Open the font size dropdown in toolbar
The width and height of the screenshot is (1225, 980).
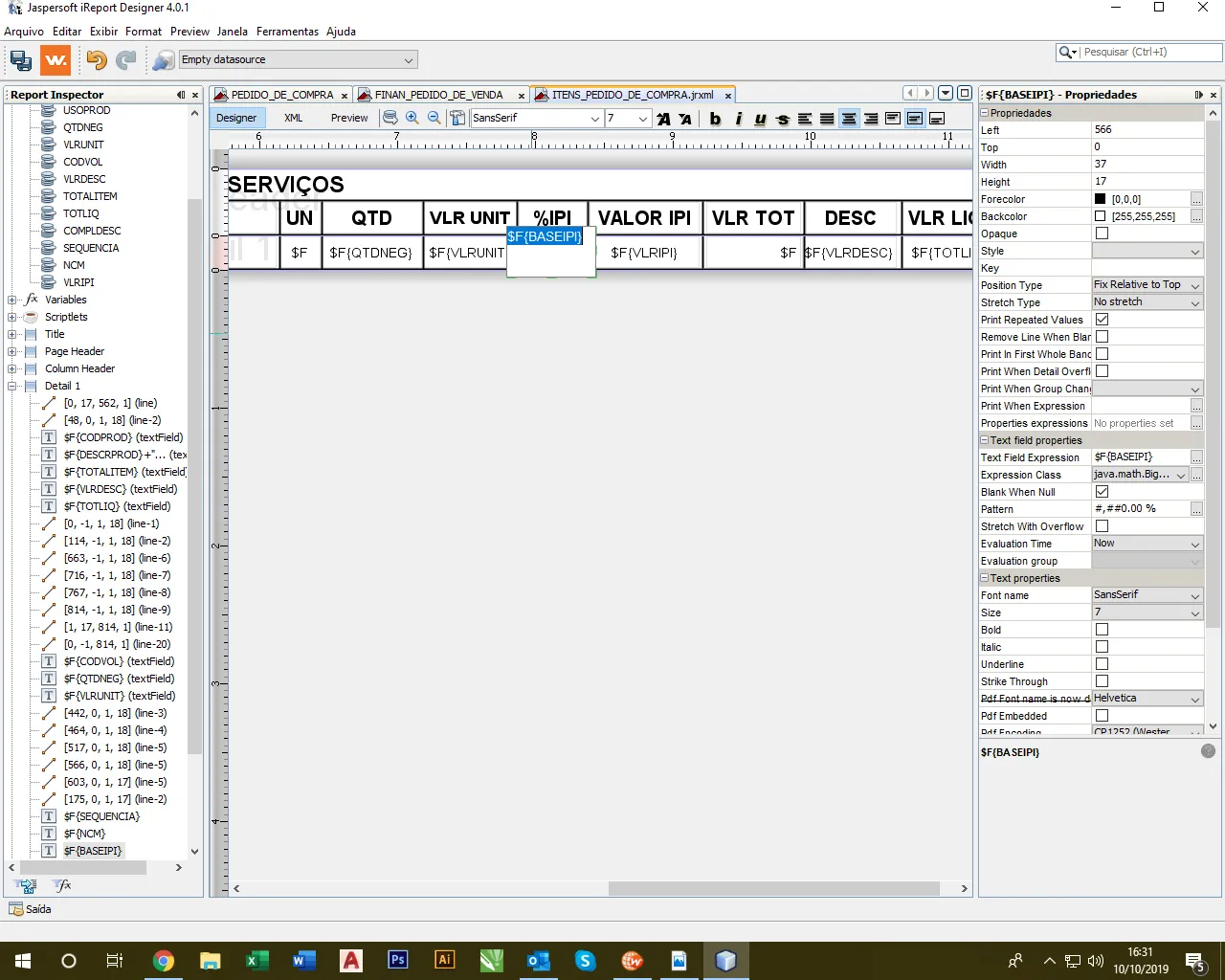pos(642,119)
